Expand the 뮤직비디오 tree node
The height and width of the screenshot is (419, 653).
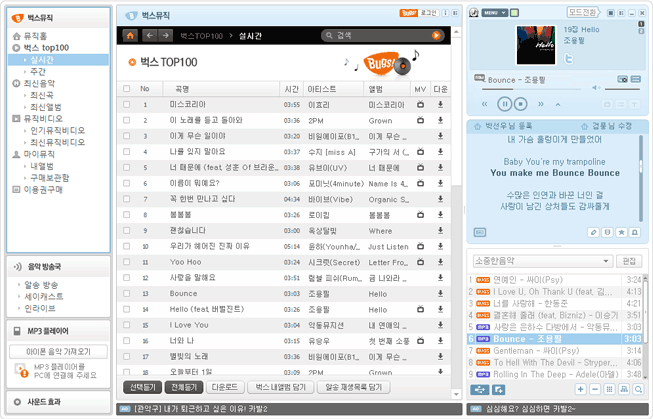[x=16, y=119]
